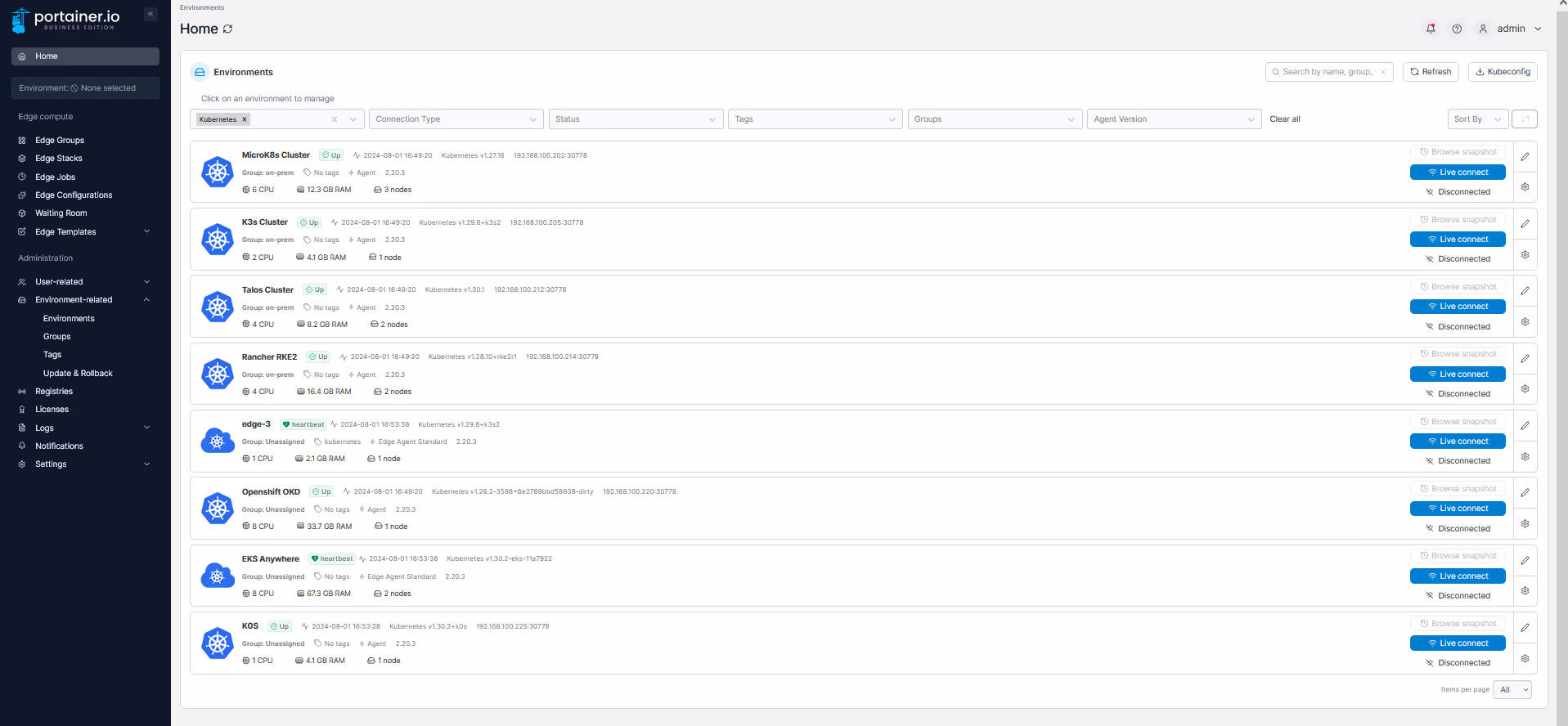This screenshot has height=726, width=1568.
Task: Edit Talos Cluster using the pencil icon
Action: [1525, 291]
